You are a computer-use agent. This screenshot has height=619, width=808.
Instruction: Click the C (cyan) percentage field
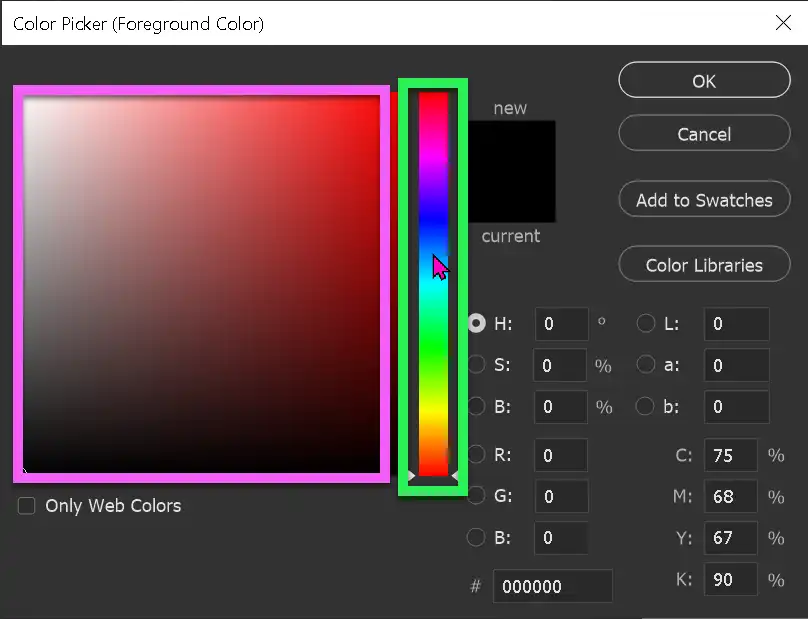(731, 455)
